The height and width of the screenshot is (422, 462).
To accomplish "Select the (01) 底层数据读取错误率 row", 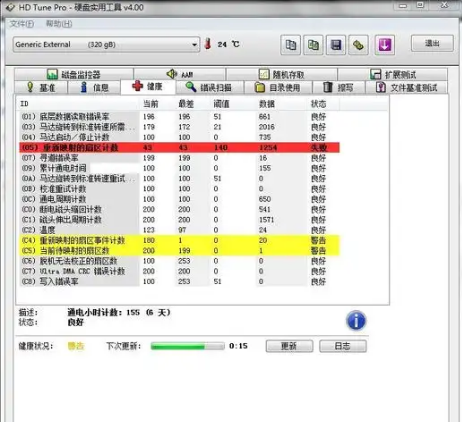I will [179, 117].
